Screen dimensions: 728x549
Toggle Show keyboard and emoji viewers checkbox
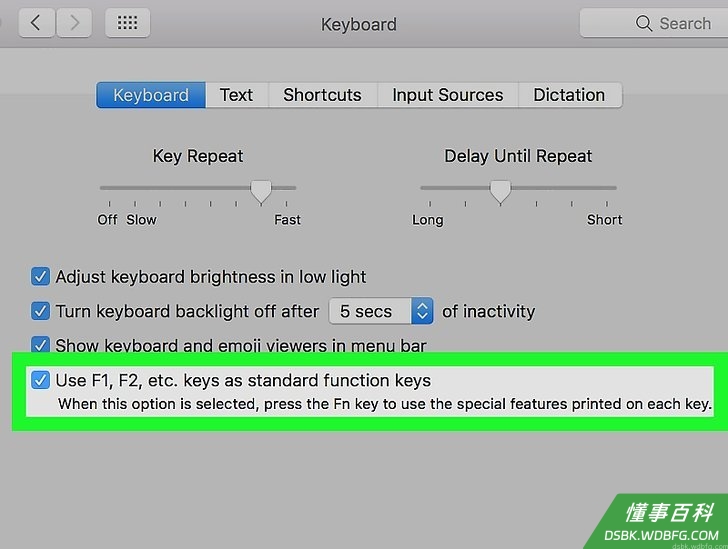click(x=40, y=344)
